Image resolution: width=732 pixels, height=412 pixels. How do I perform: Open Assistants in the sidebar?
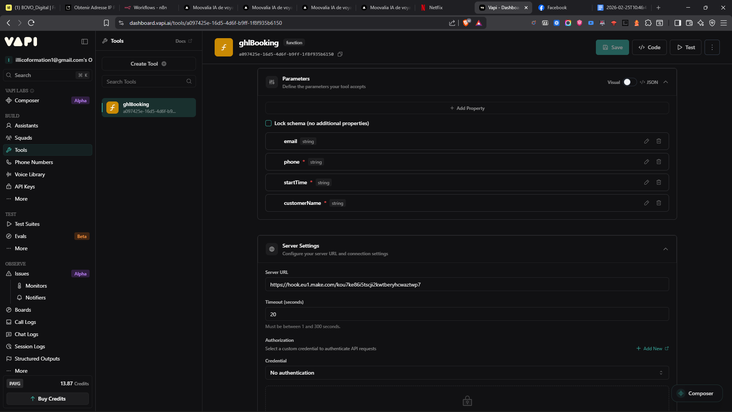point(26,126)
